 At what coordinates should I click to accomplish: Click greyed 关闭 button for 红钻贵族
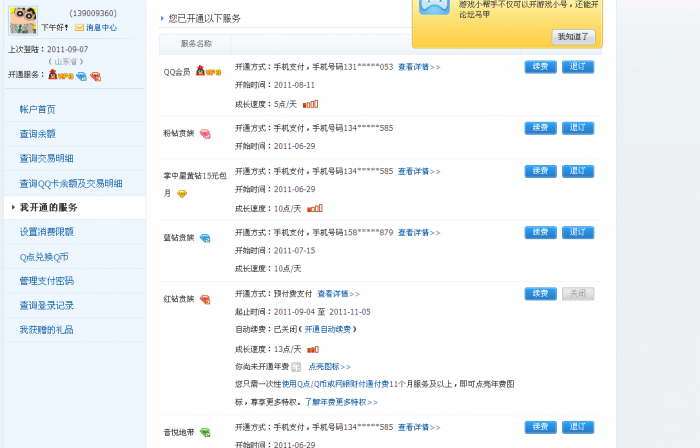[x=578, y=294]
